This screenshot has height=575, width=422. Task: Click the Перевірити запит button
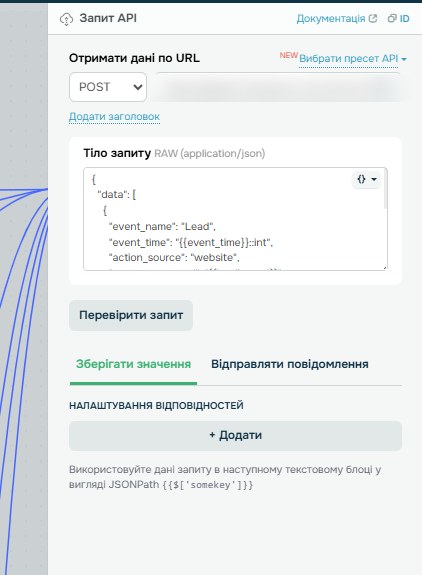pyautogui.click(x=131, y=315)
